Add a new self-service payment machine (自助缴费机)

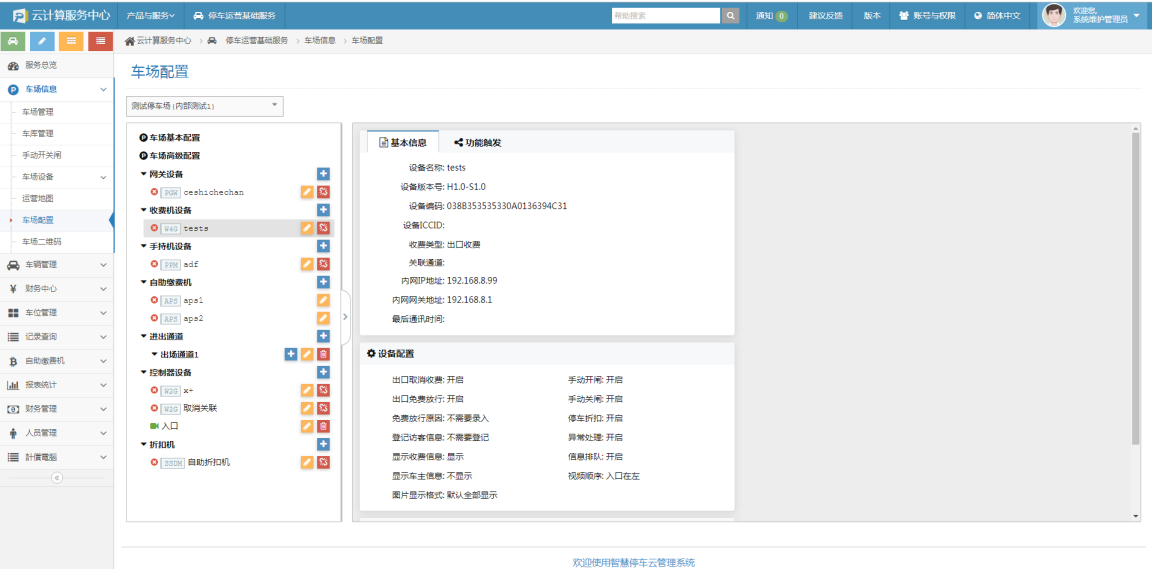323,282
